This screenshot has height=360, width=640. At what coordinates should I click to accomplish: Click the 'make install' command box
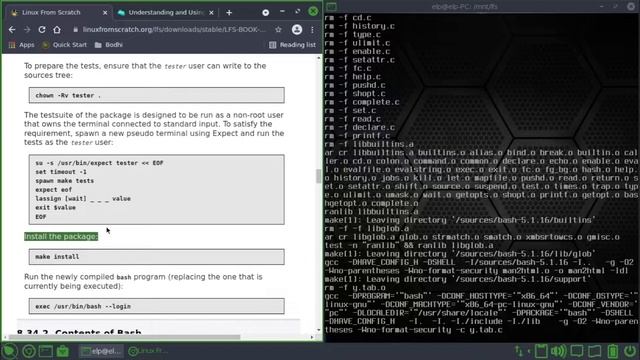157,257
